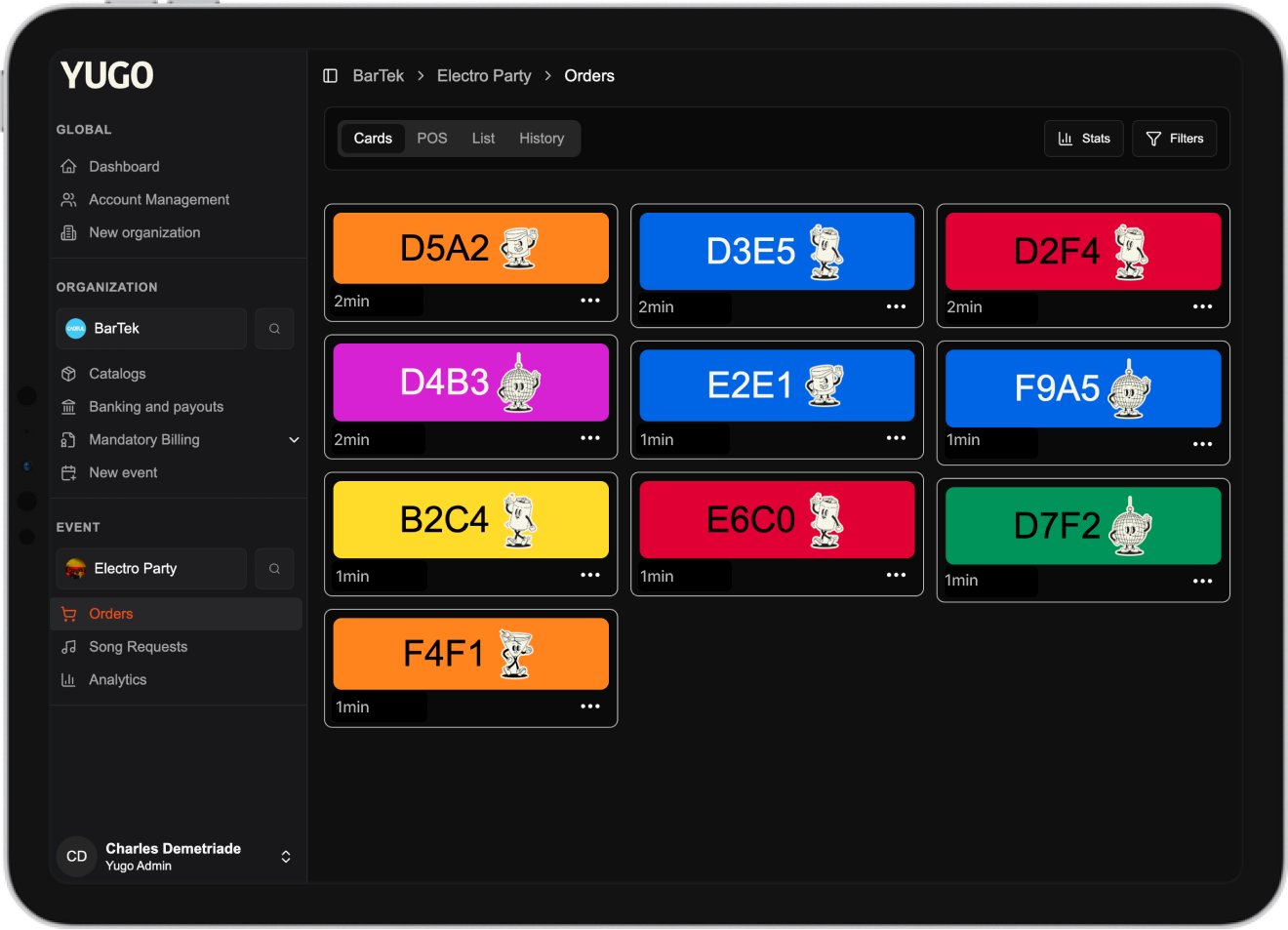Open options menu on order F4F1
Screen dimensions: 1288x930
(x=590, y=707)
